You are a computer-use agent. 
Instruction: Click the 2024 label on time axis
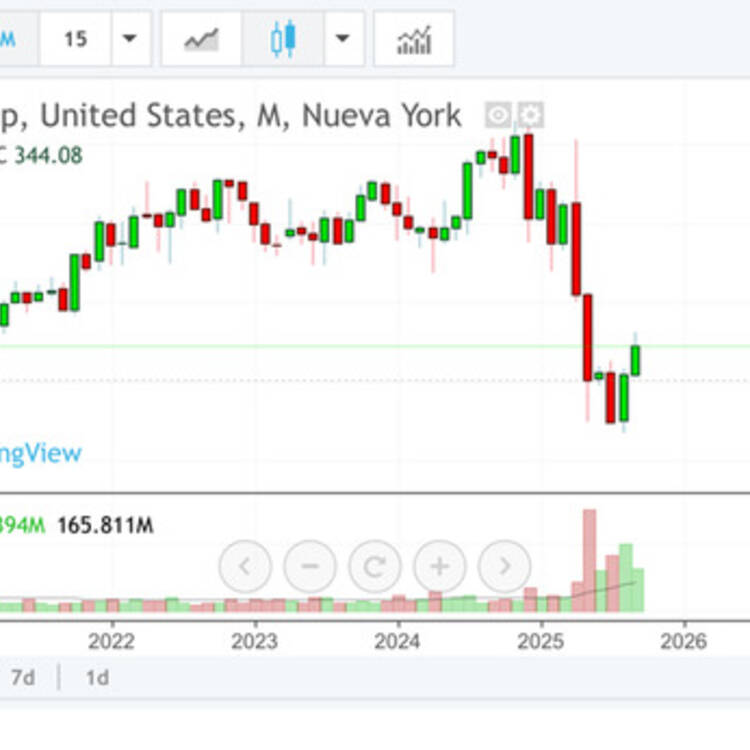point(397,640)
